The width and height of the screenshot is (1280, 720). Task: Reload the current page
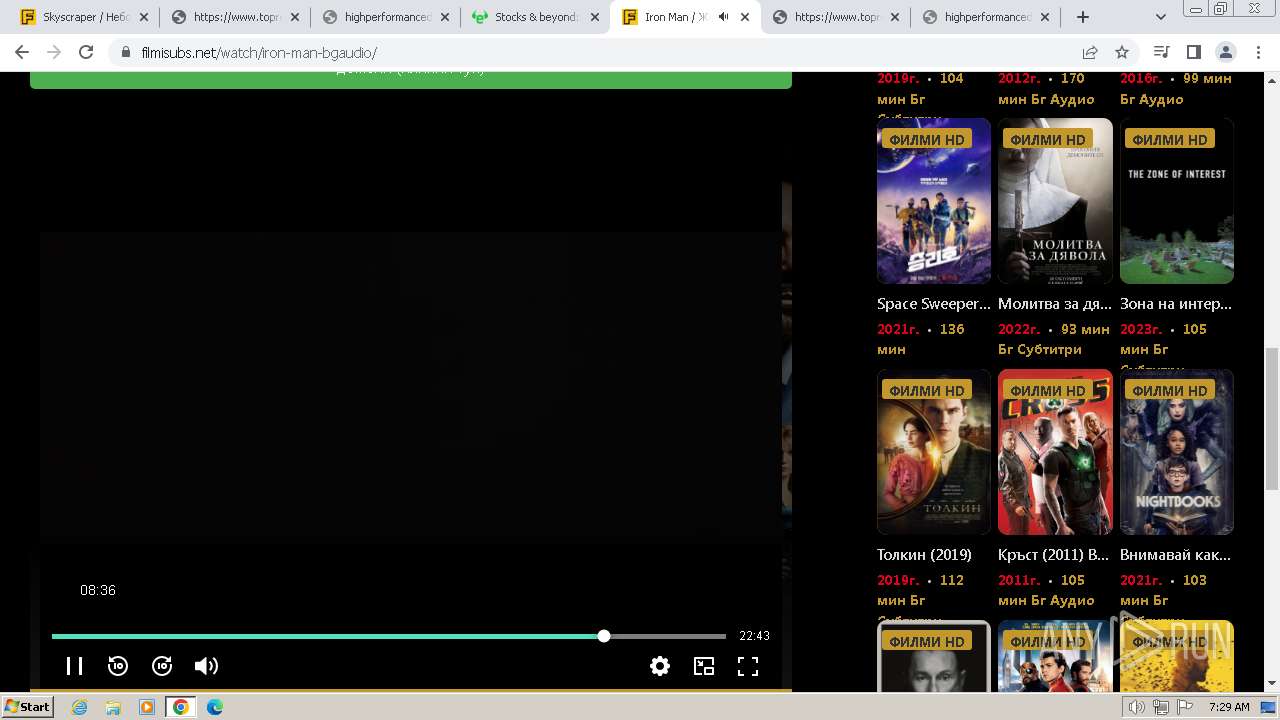(86, 53)
